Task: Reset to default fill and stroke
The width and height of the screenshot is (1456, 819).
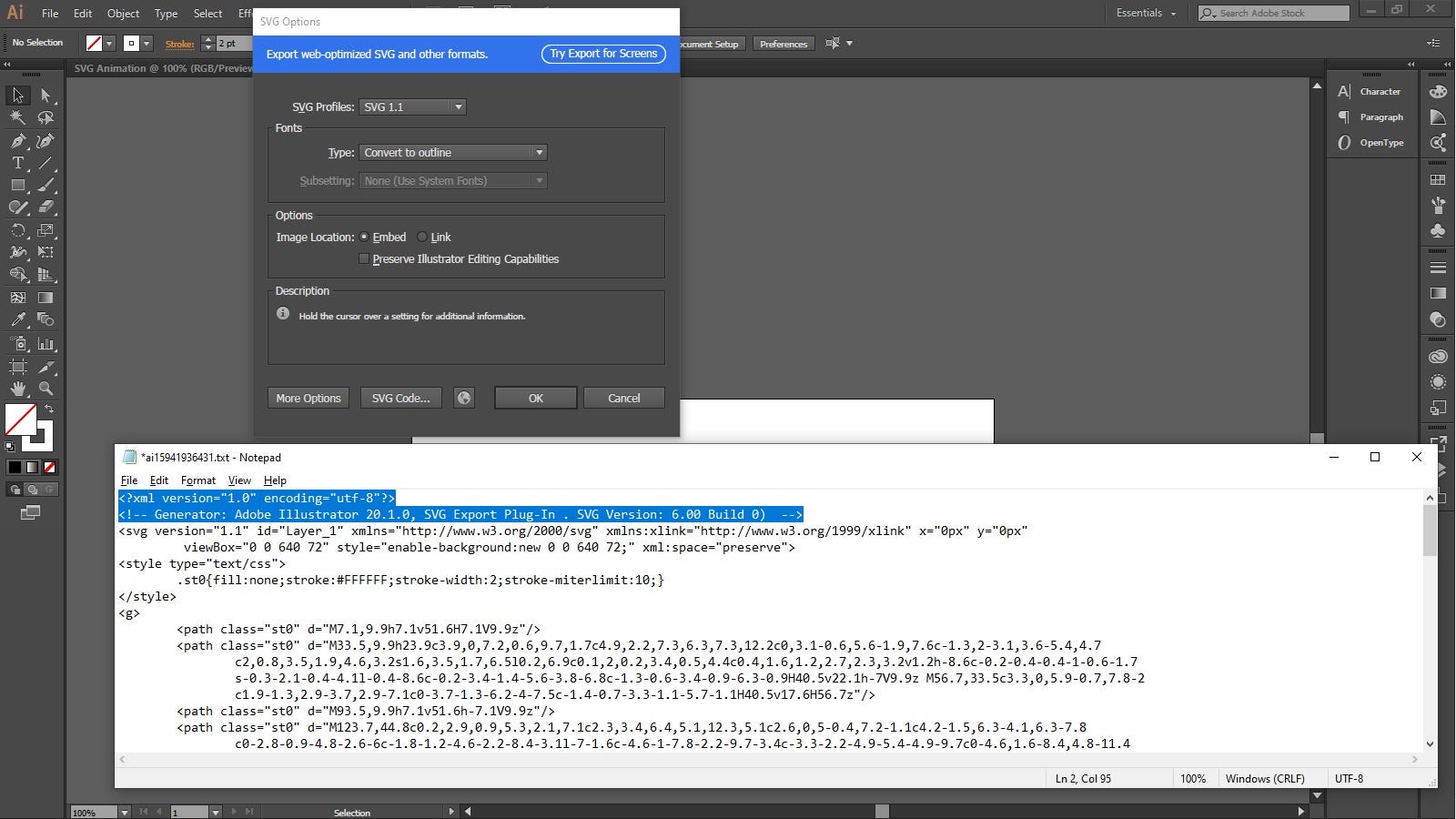Action: (x=10, y=447)
